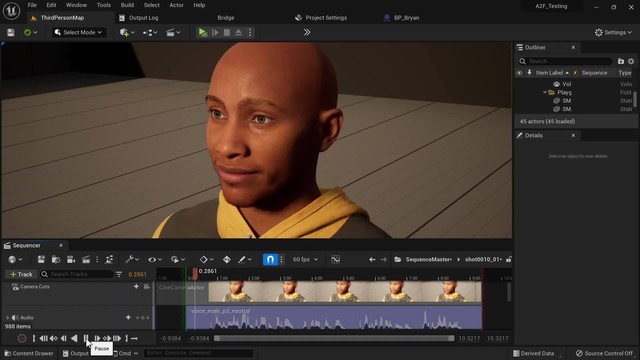Open the Build menu

(x=127, y=5)
